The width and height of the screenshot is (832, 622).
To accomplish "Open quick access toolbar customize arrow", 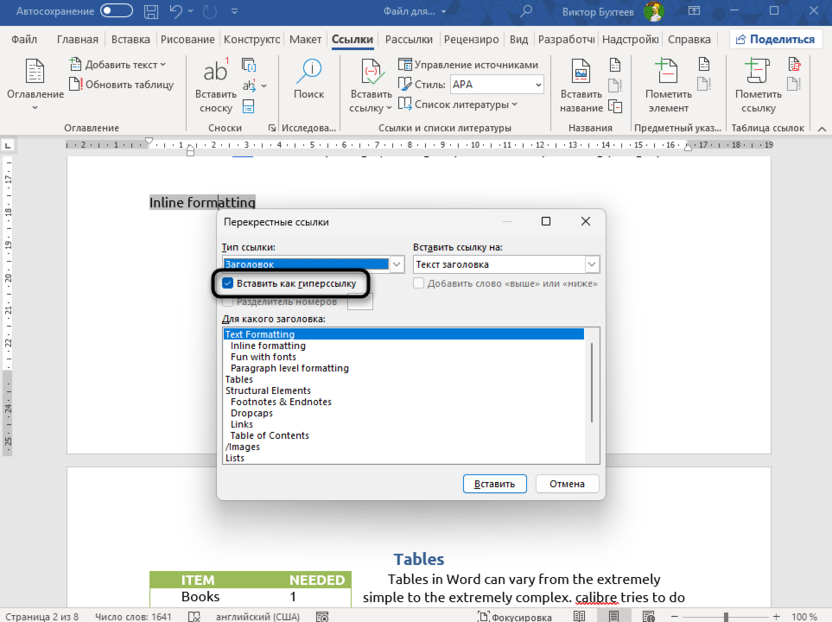I will (235, 11).
